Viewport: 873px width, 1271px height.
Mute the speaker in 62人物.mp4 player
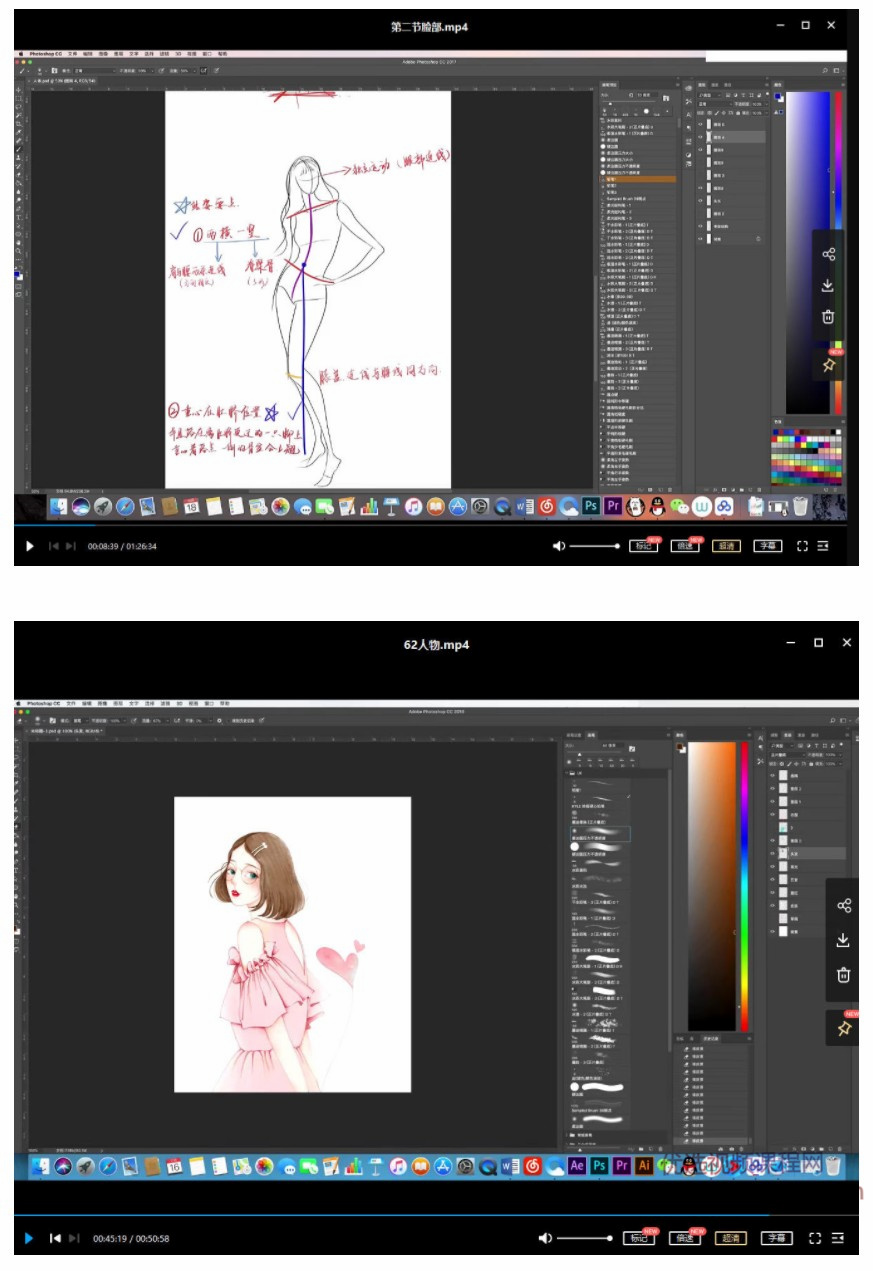point(545,1238)
